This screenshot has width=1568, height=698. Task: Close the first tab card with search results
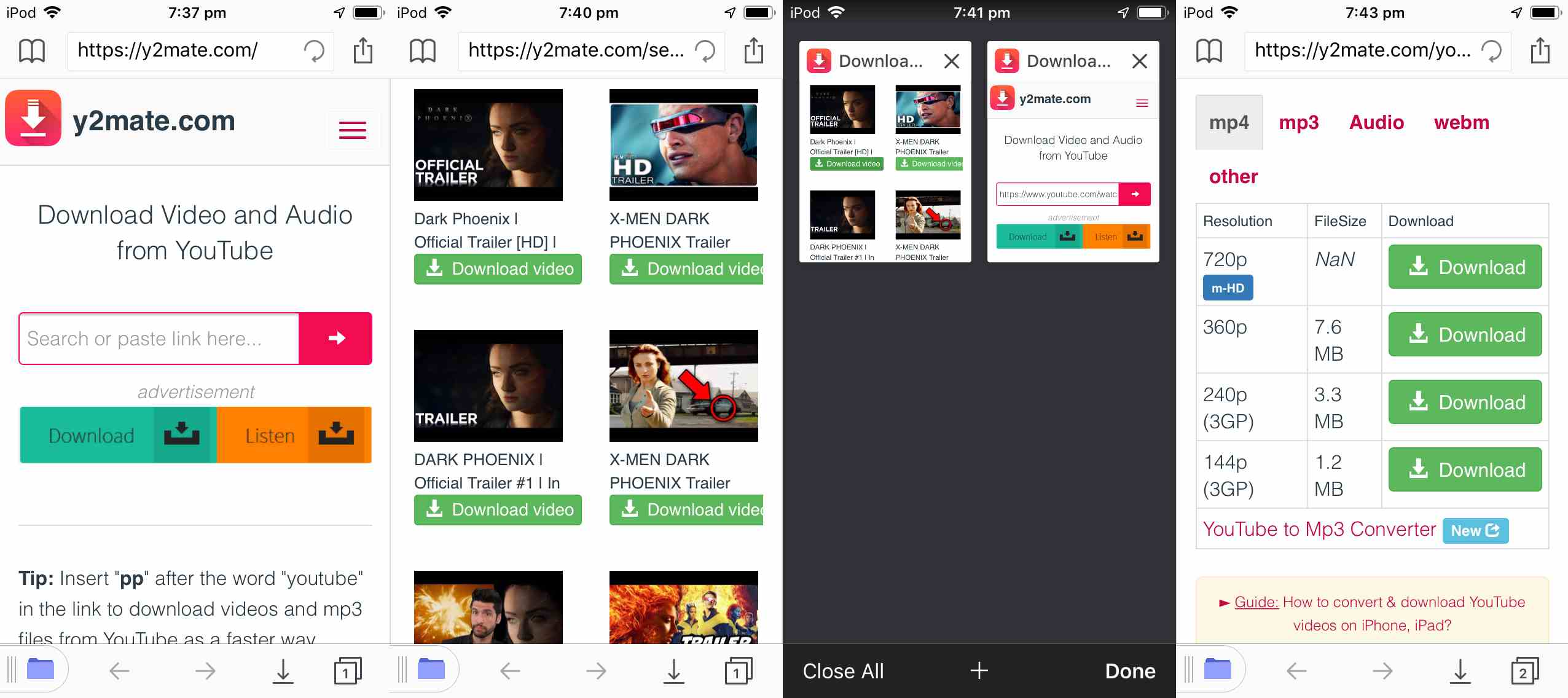click(x=952, y=61)
